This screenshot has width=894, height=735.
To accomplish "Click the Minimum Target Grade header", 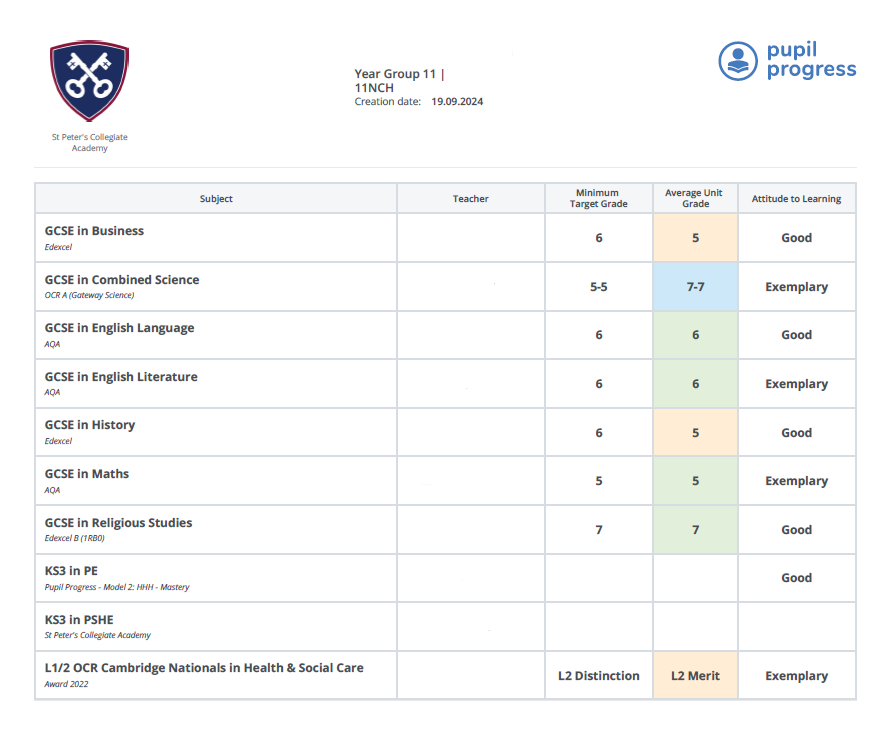I will coord(598,198).
